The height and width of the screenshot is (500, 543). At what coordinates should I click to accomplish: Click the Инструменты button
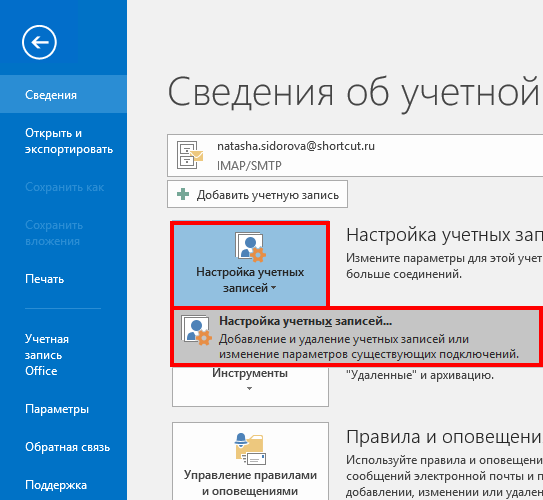(250, 386)
